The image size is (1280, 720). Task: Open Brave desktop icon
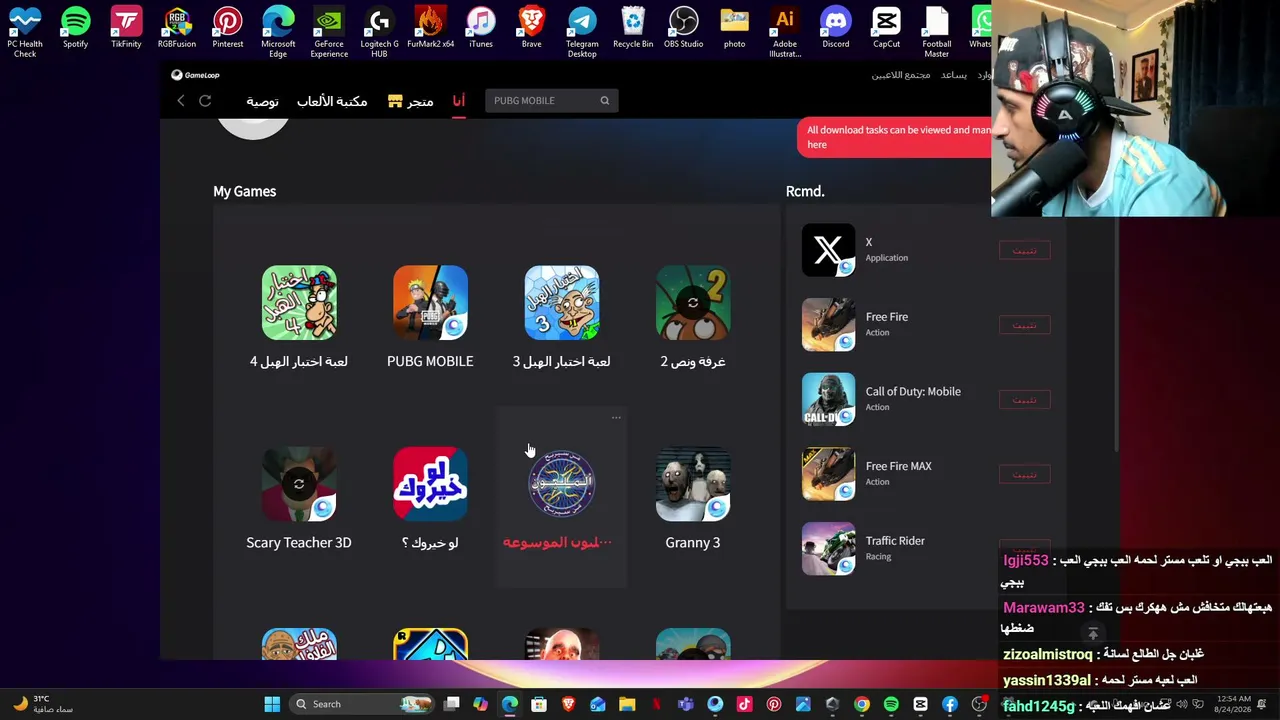[x=531, y=28]
